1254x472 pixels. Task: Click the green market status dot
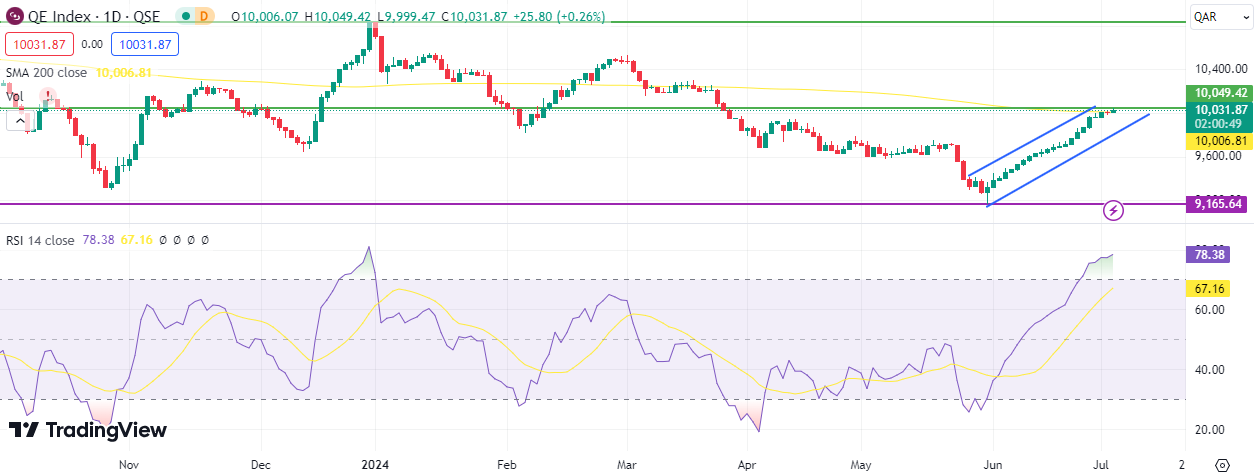coord(185,17)
